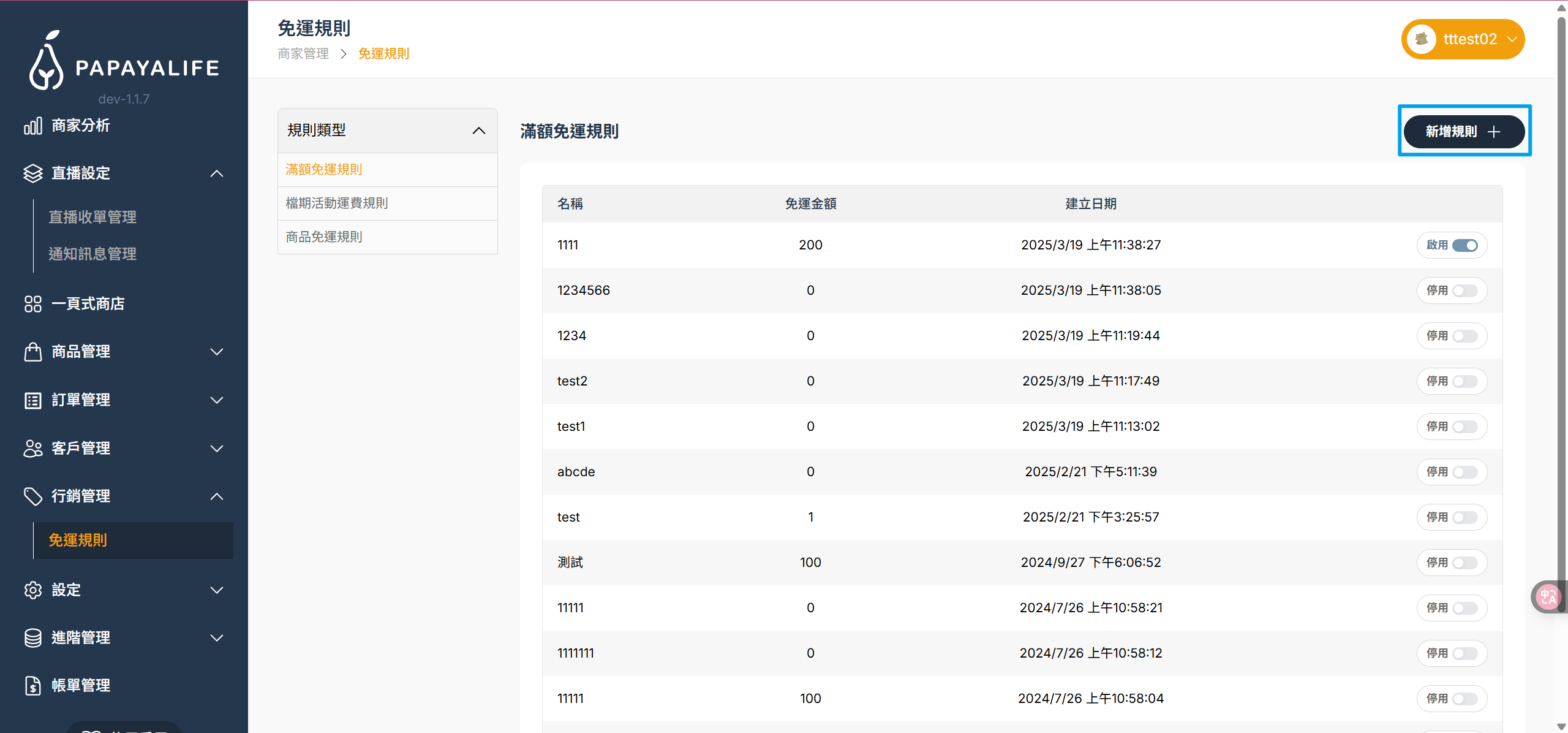Click the 訂單管理 list icon
The image size is (1568, 733).
pyautogui.click(x=33, y=400)
